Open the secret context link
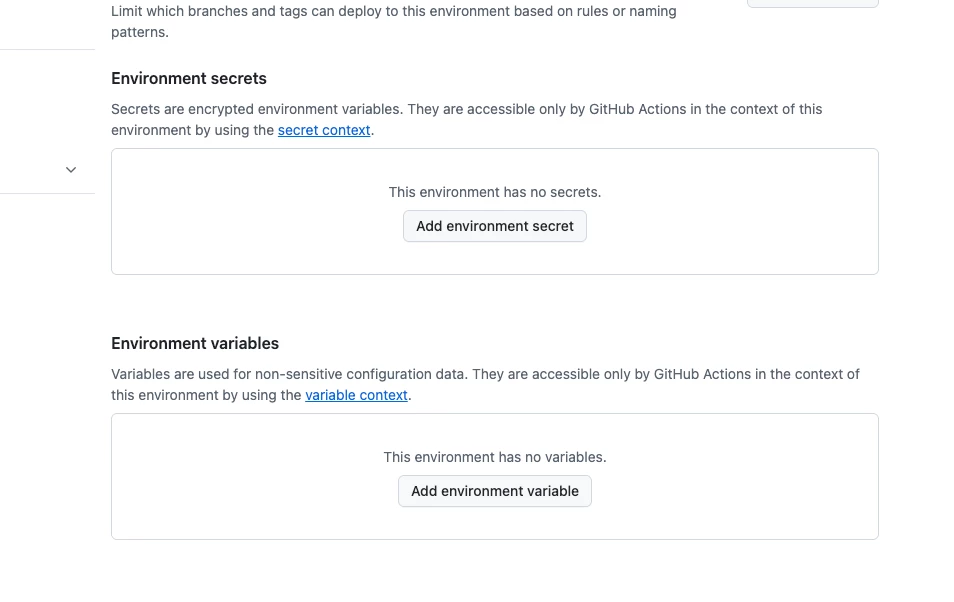954x602 pixels. 324,130
